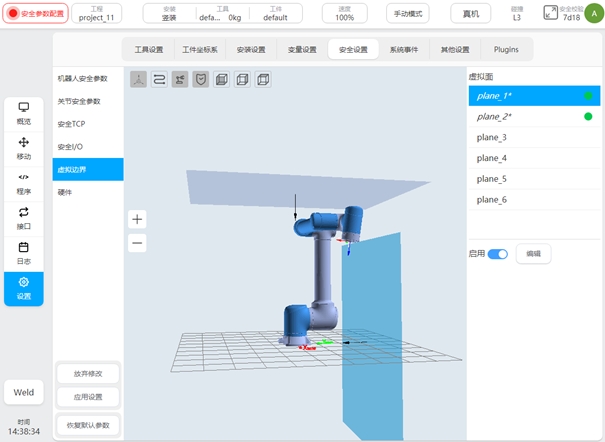Screen dimensions: 605x442
Task: Click the green status dot for plane_2
Action: pyautogui.click(x=587, y=117)
